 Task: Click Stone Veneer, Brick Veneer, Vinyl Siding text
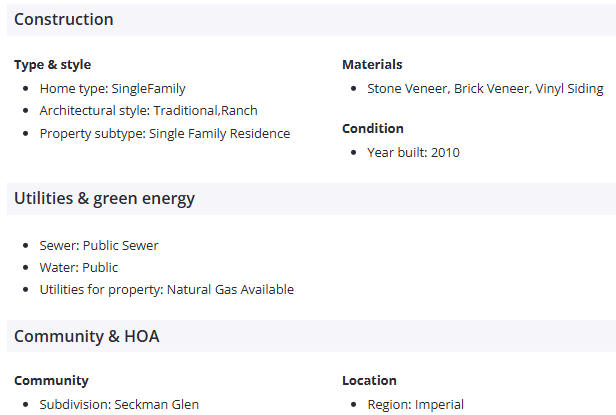[x=485, y=89]
